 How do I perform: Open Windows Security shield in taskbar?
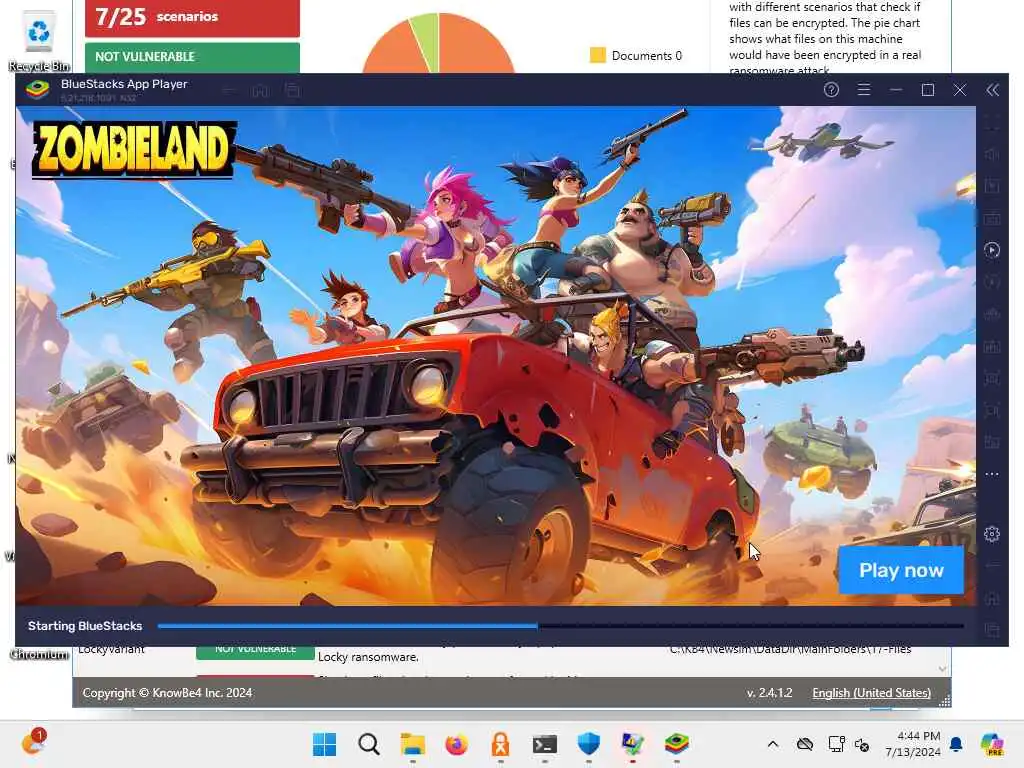coord(588,744)
